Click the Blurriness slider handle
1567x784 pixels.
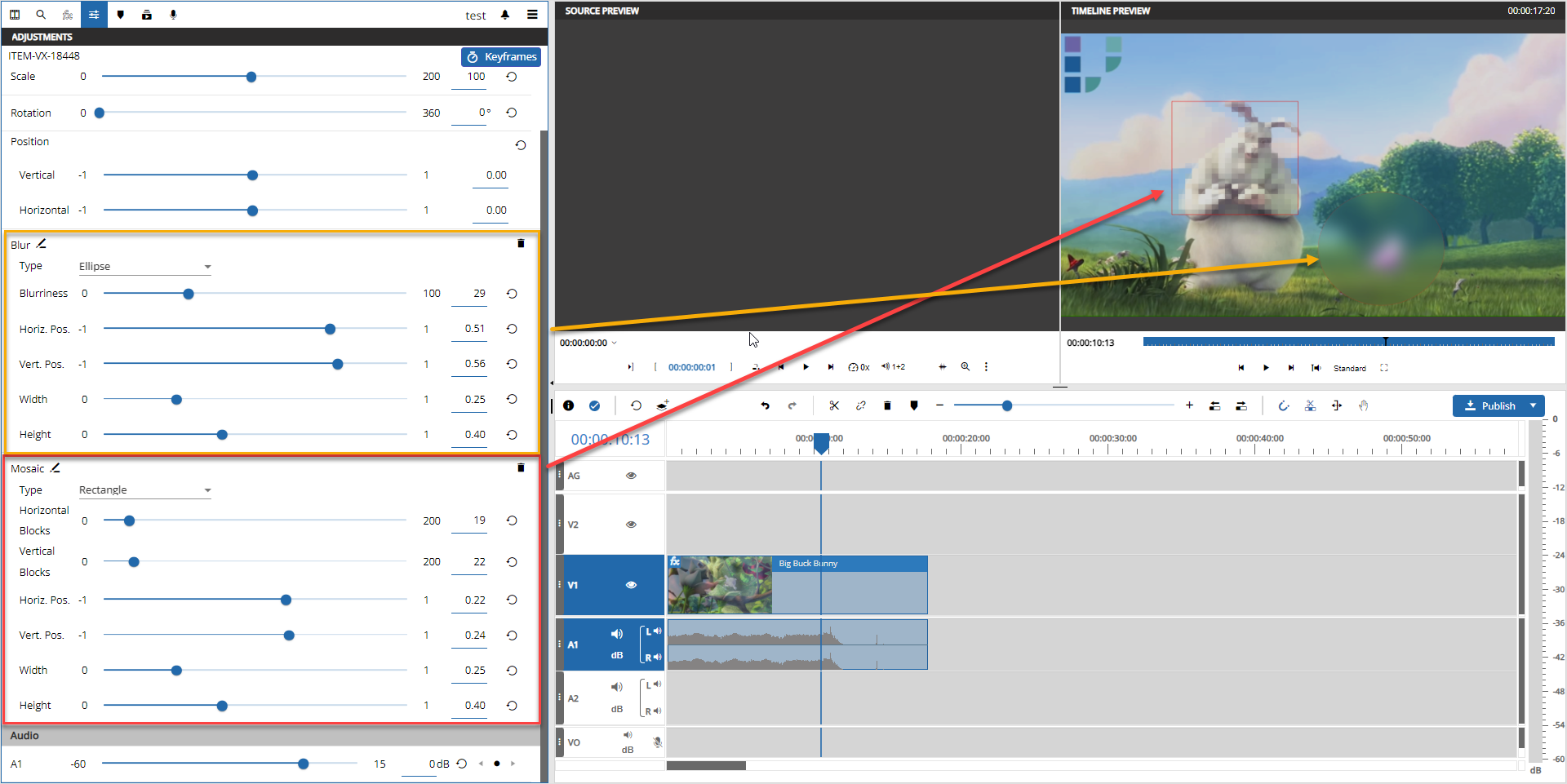(189, 294)
